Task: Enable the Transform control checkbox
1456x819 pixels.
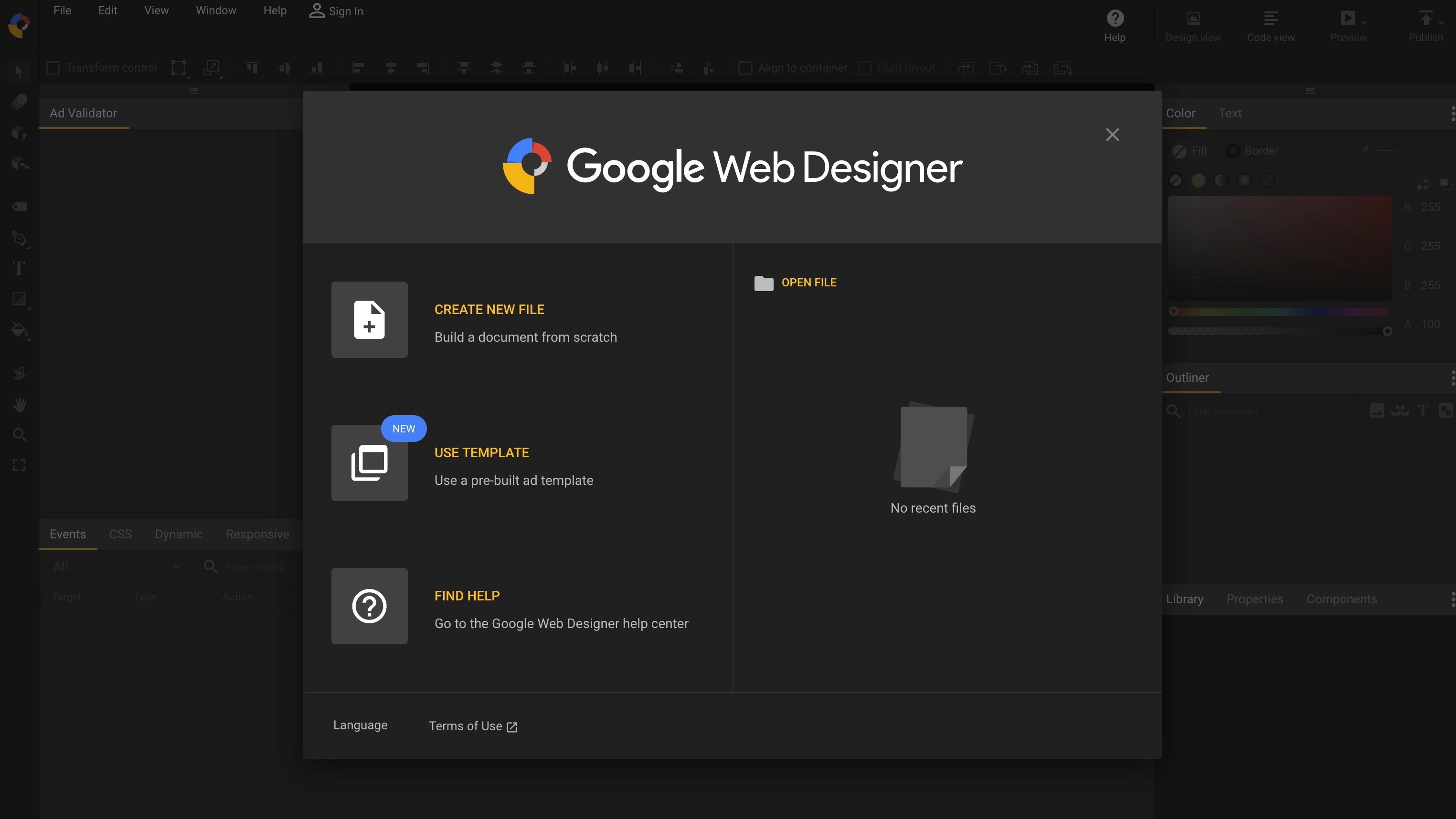Action: 53,68
